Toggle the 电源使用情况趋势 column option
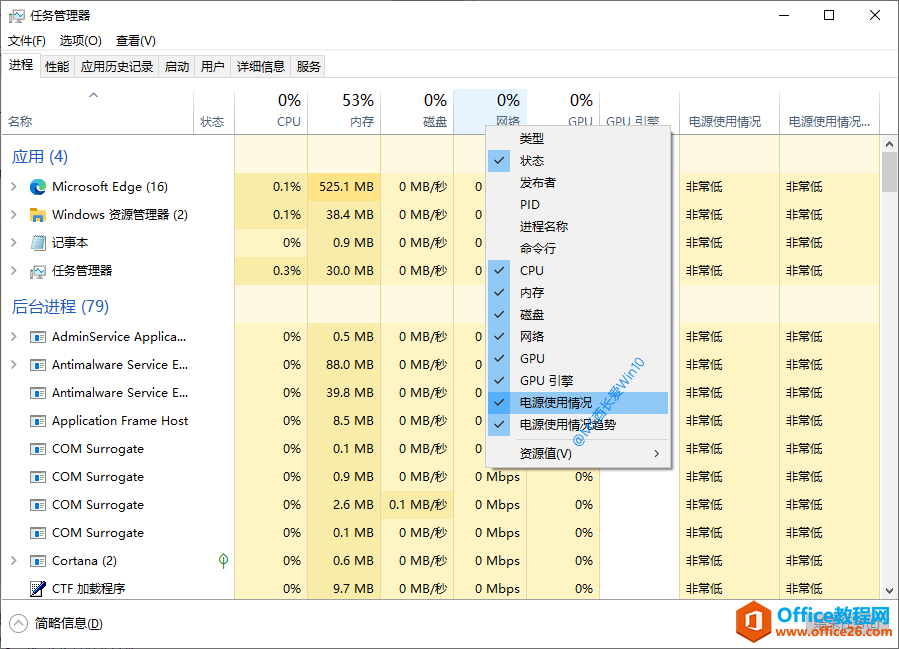The height and width of the screenshot is (649, 899). (567, 425)
